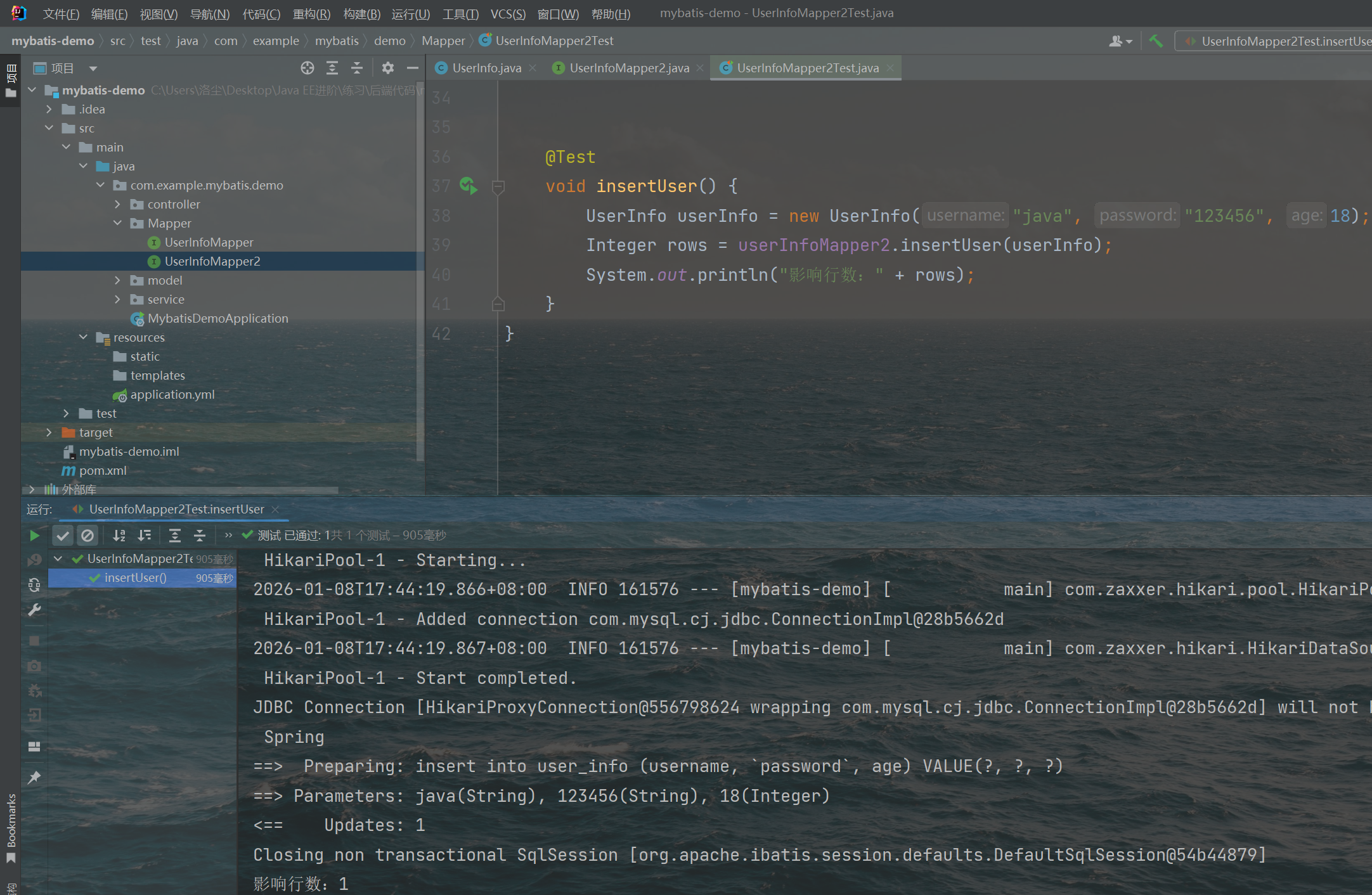1372x895 pixels.
Task: Click the locate file crosshair icon
Action: point(307,68)
